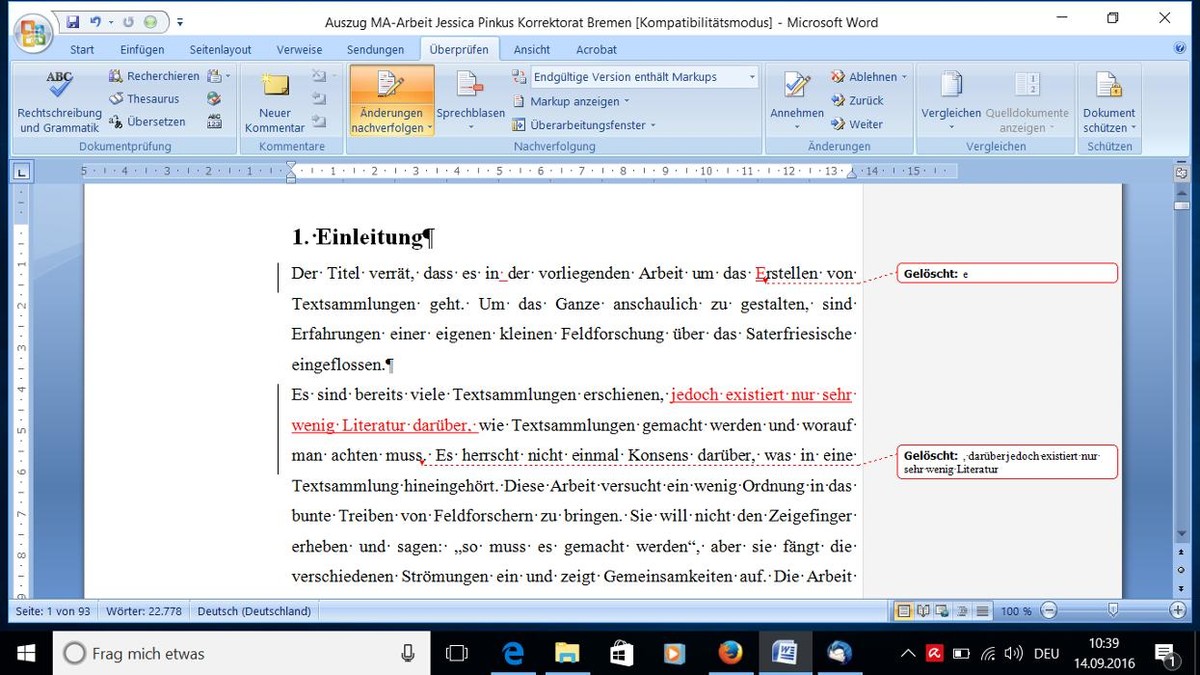
Task: Adjust the zoom slider in status bar
Action: (x=1113, y=611)
